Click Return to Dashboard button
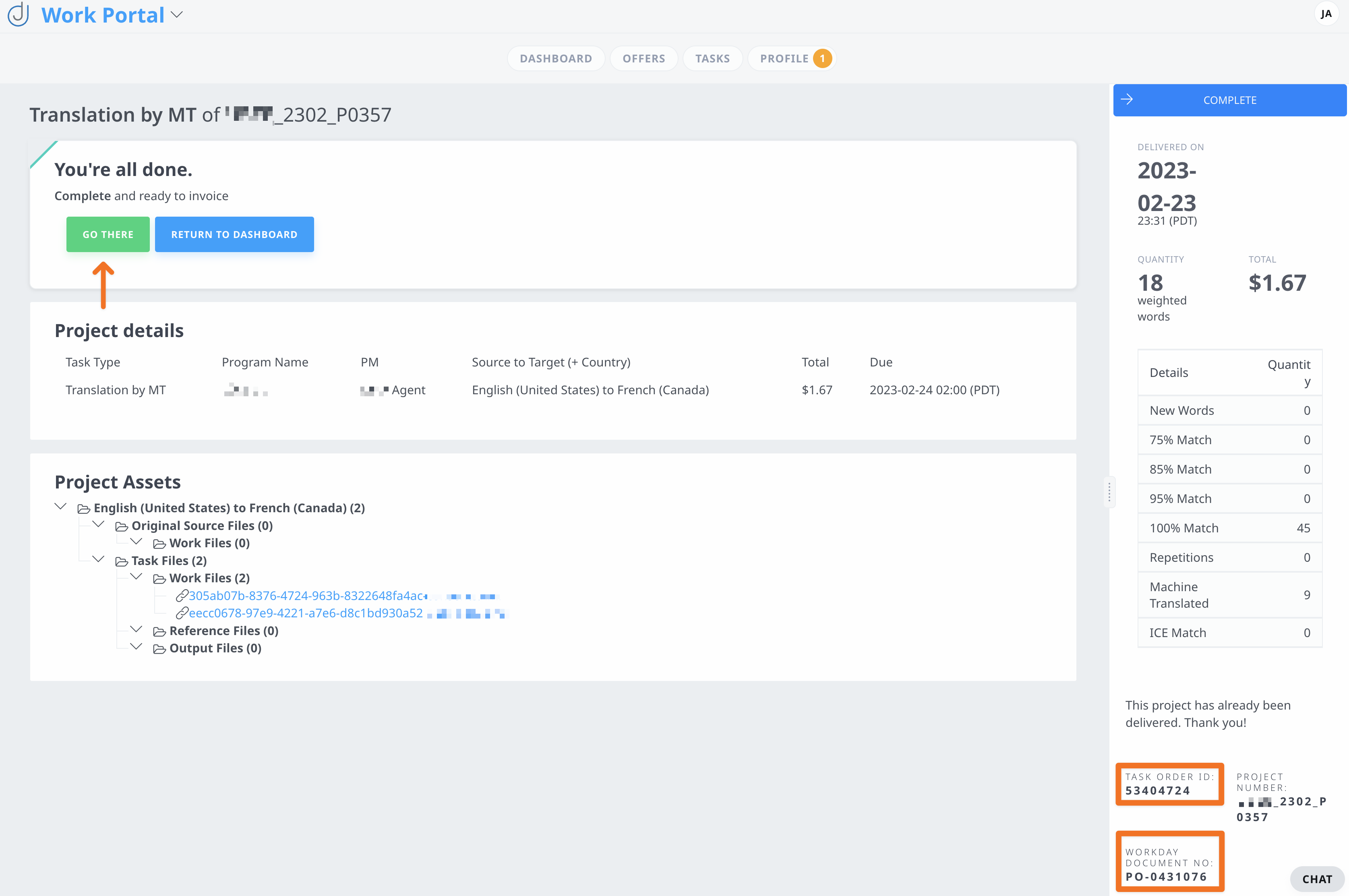 pyautogui.click(x=234, y=234)
